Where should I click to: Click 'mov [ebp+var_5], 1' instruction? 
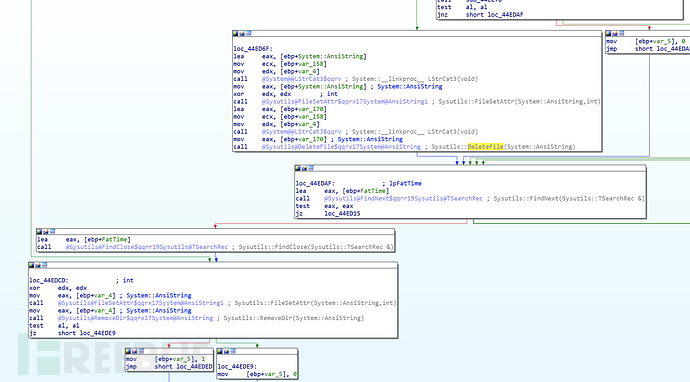(x=165, y=359)
